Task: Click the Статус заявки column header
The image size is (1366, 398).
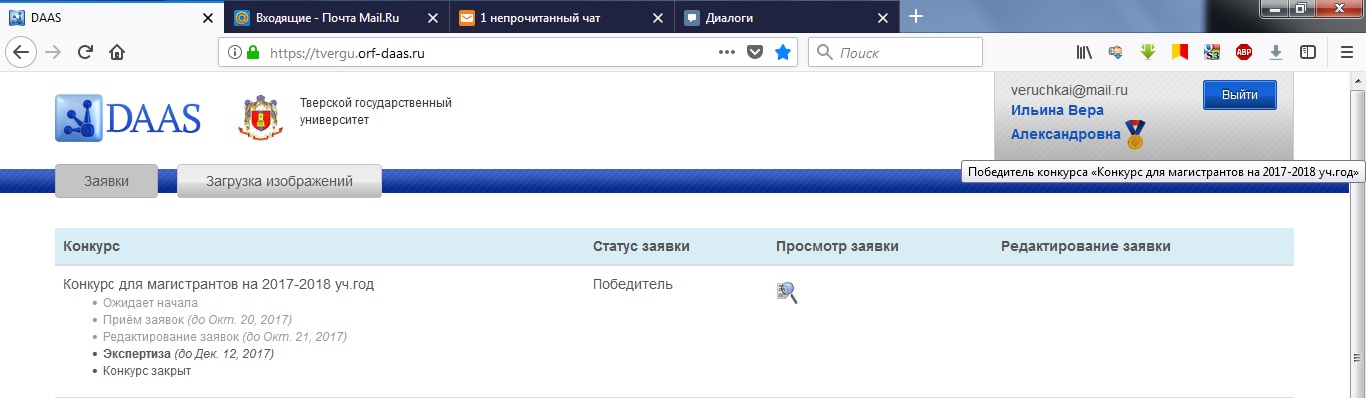Action: (x=641, y=246)
